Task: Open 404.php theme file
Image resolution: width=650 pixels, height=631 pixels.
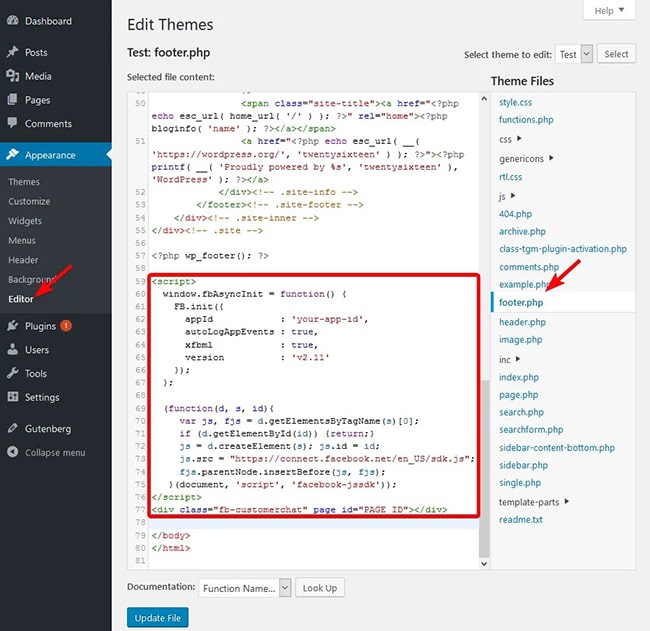Action: pyautogui.click(x=515, y=214)
